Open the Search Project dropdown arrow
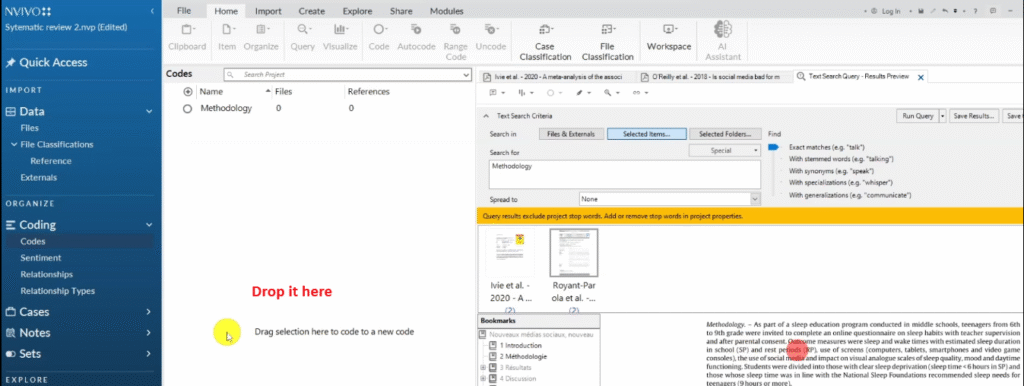1024x386 pixels. 466,75
